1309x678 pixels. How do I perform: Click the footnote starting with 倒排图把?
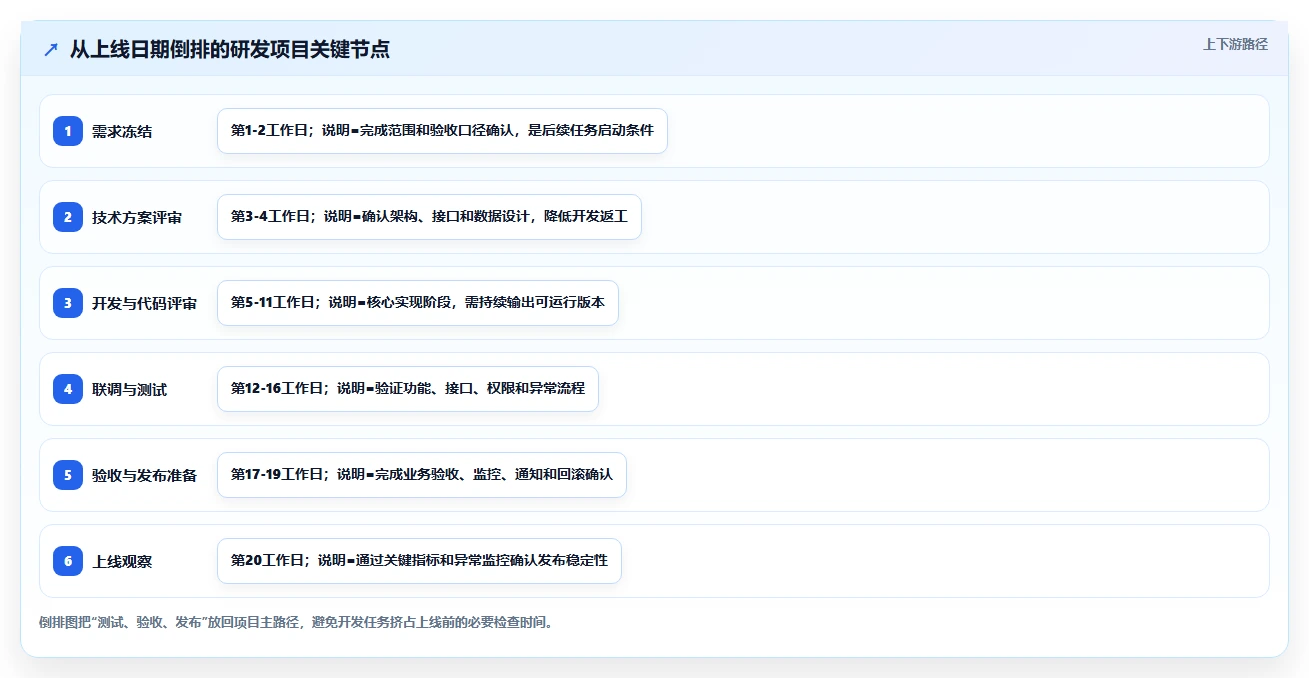pos(296,622)
